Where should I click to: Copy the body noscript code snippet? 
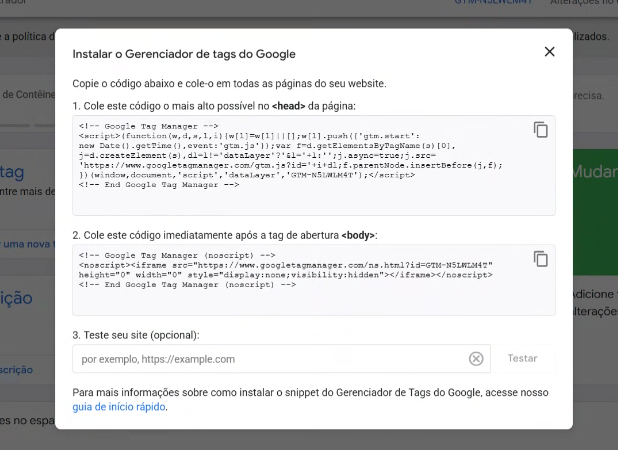541,259
